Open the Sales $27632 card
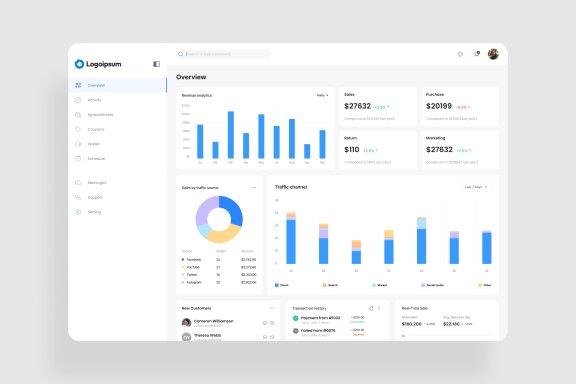 (378, 107)
